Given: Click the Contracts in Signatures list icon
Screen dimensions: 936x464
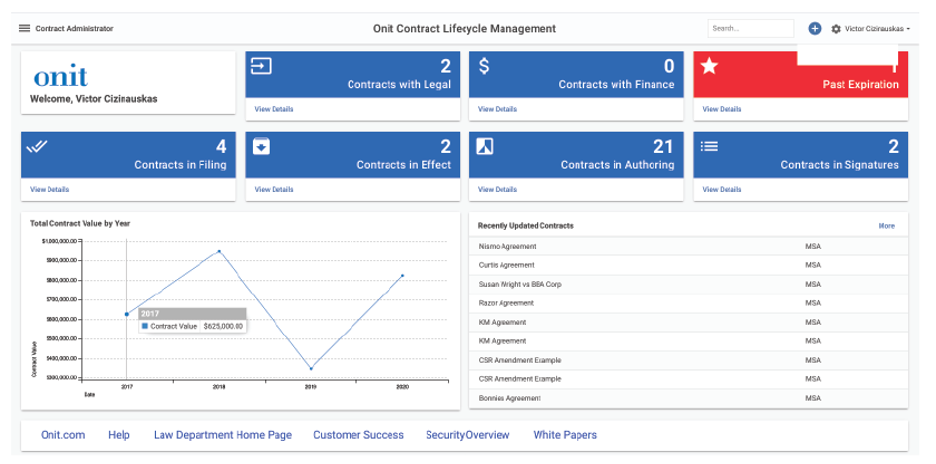Looking at the screenshot, I should click(709, 146).
